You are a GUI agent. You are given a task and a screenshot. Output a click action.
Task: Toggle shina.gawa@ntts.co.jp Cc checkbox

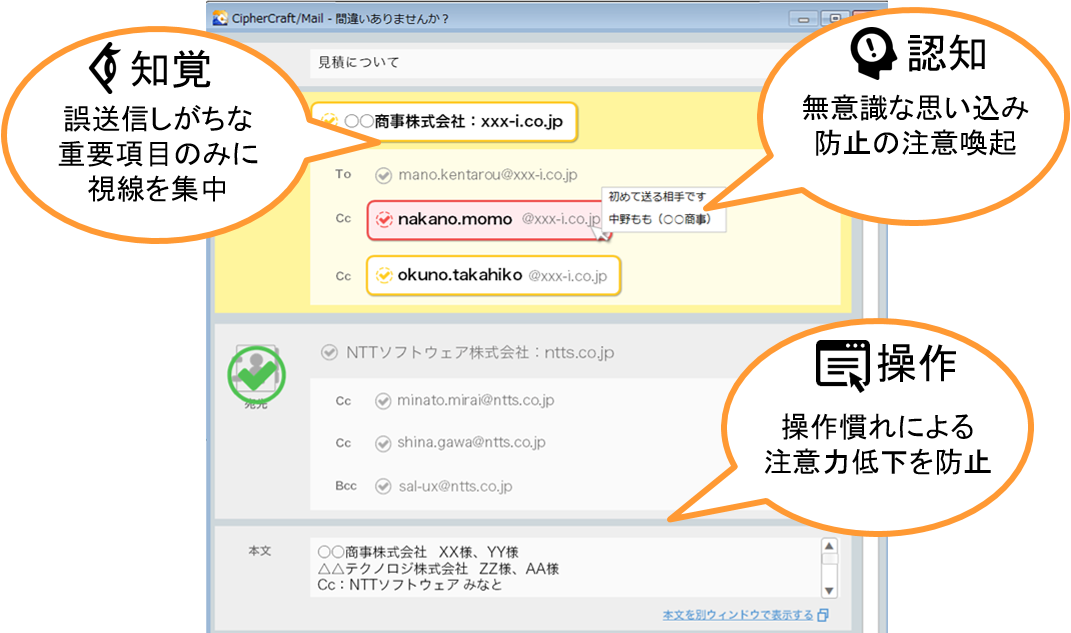(x=382, y=443)
